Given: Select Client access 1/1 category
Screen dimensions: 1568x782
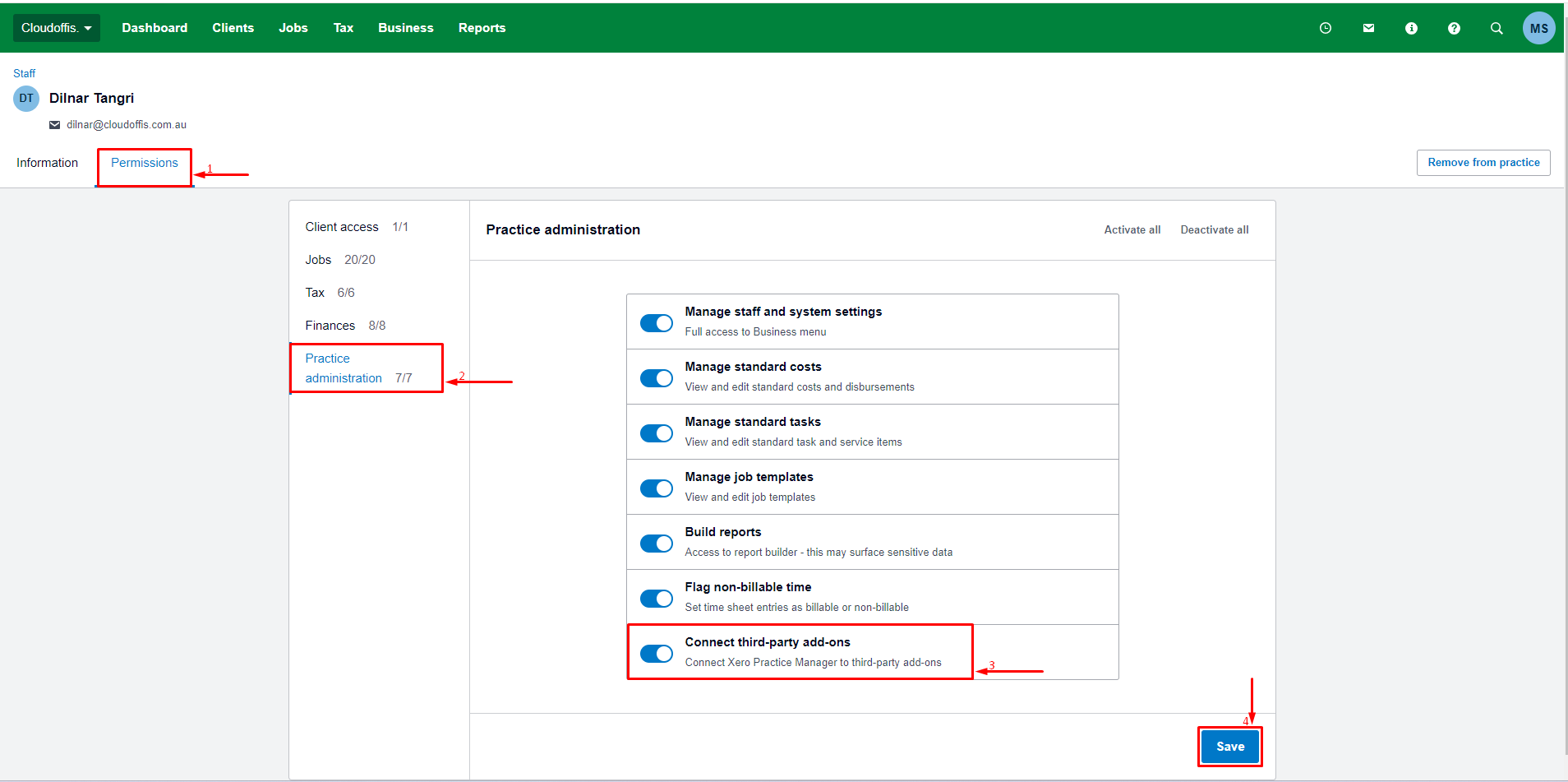Looking at the screenshot, I should (x=357, y=227).
